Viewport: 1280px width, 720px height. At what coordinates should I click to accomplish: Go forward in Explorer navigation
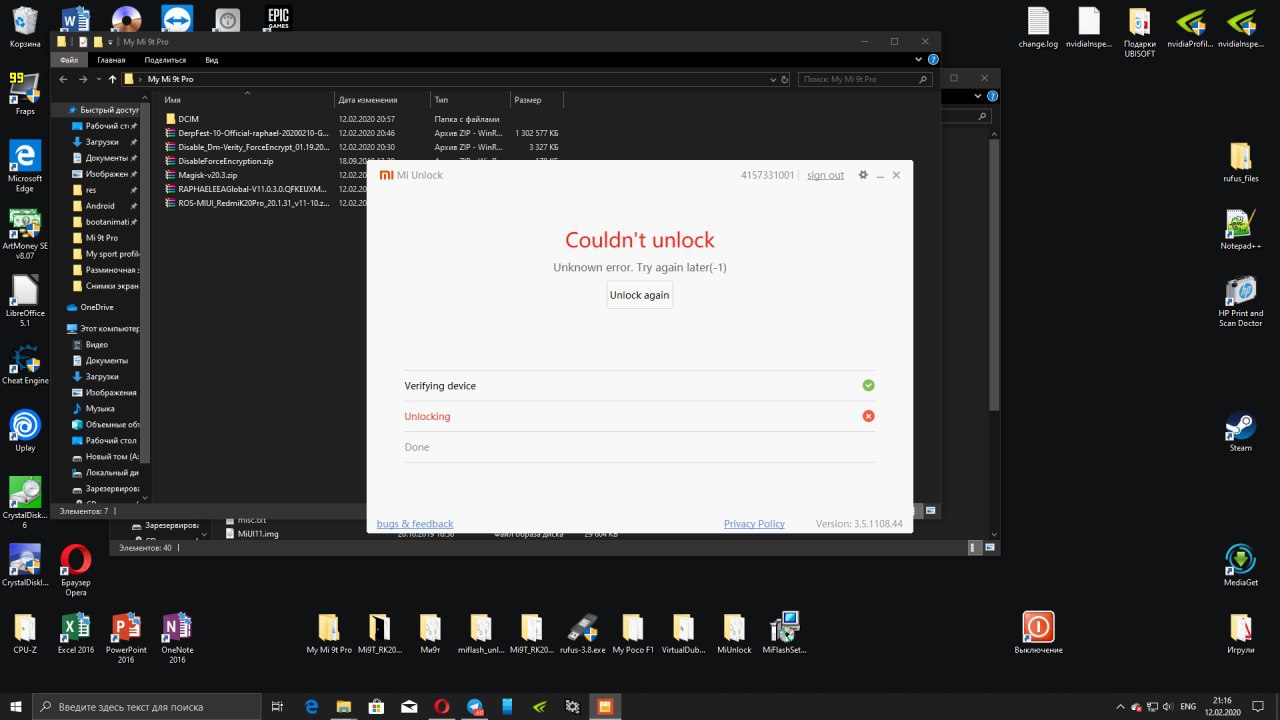tap(83, 79)
